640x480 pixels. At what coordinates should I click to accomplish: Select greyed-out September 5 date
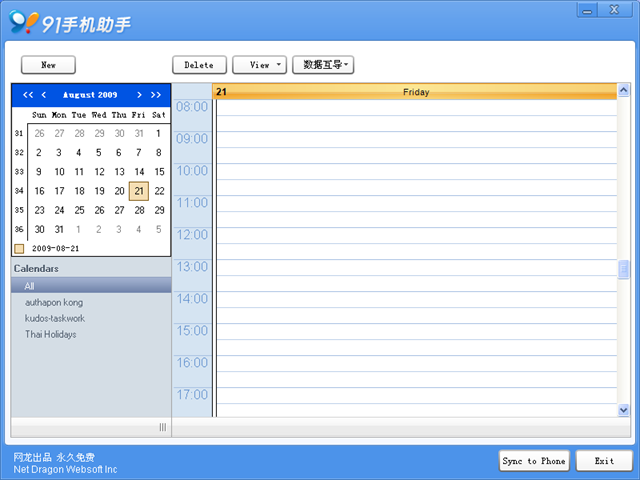click(x=158, y=229)
